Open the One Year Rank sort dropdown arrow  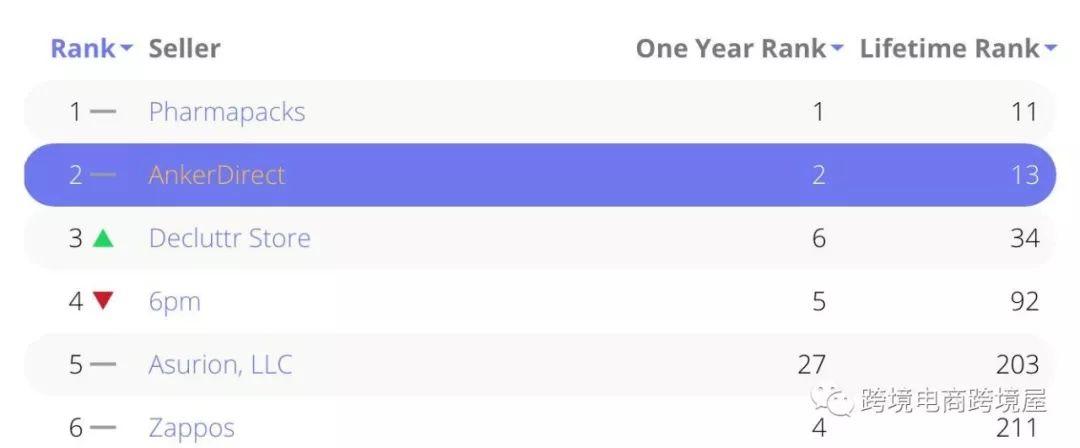[836, 49]
